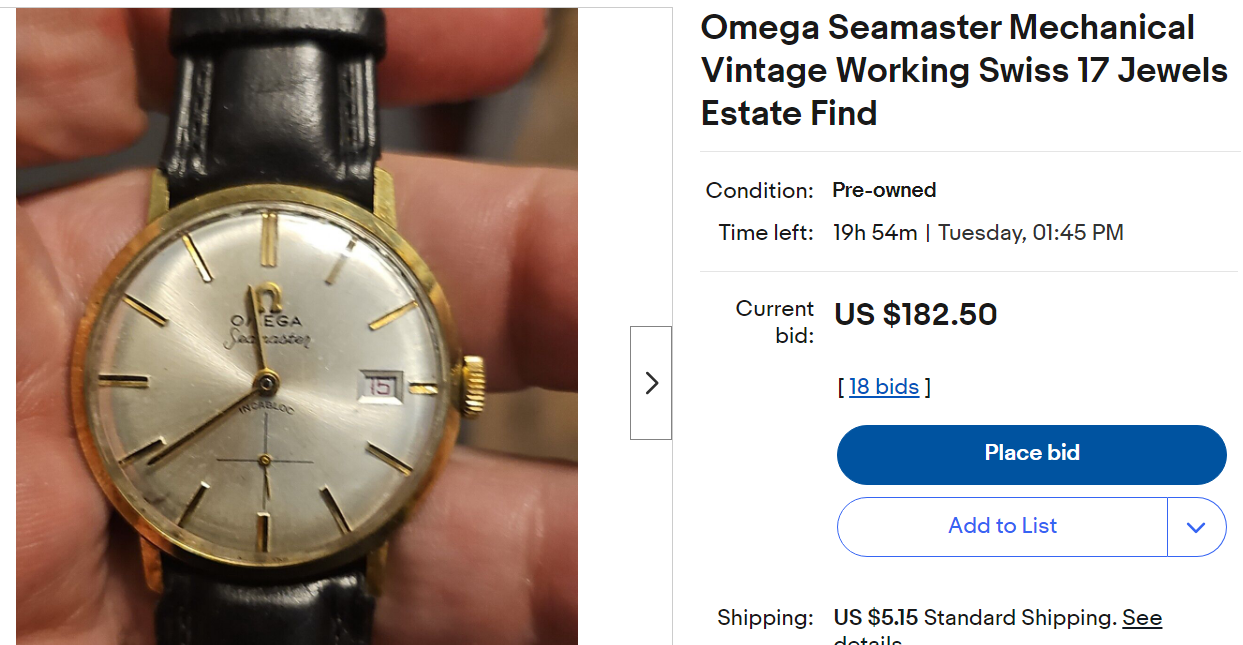Click the US $182.50 current bid price
The height and width of the screenshot is (645, 1243).
click(x=916, y=315)
